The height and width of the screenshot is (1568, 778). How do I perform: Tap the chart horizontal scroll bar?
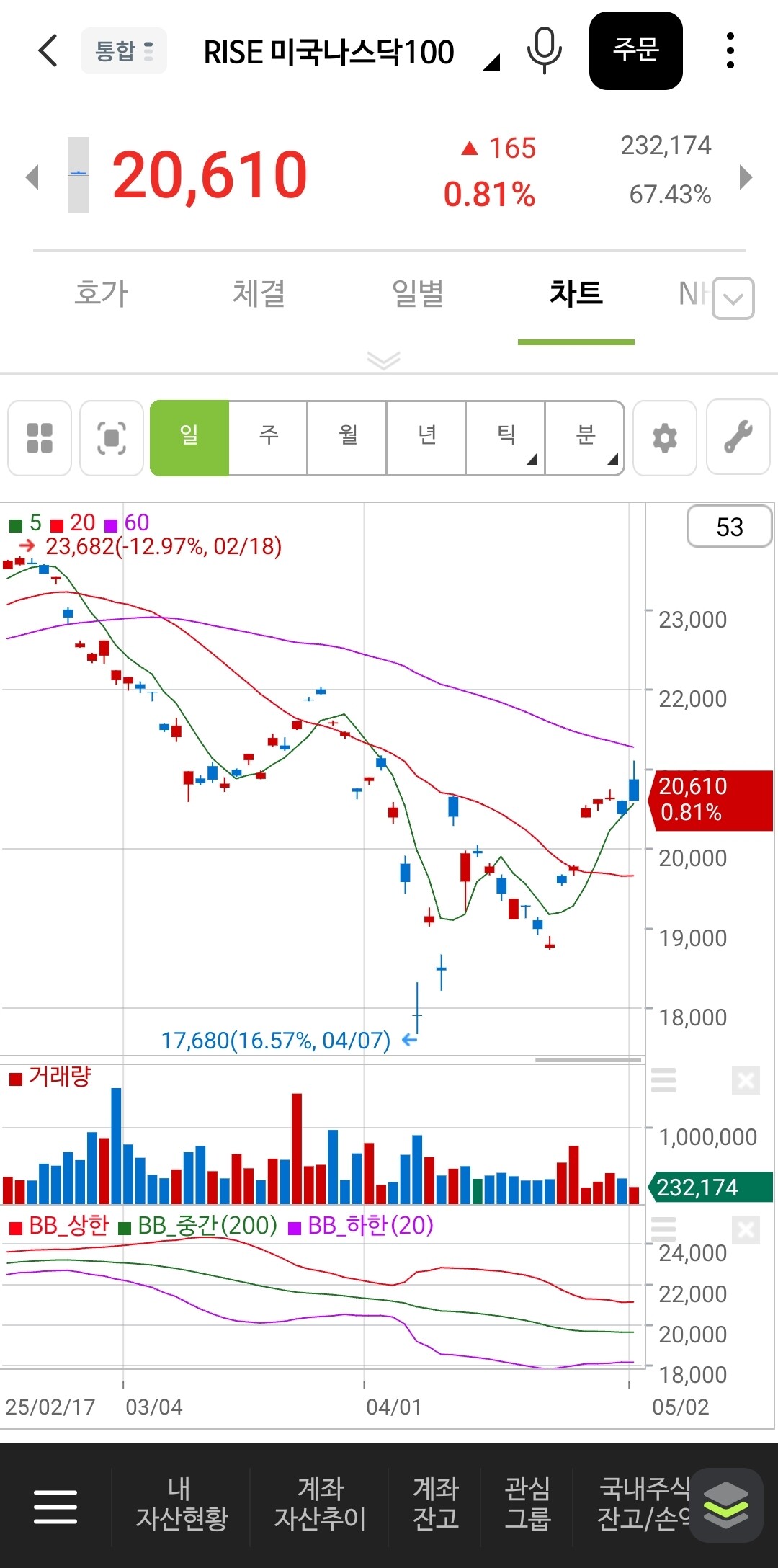click(x=588, y=1060)
